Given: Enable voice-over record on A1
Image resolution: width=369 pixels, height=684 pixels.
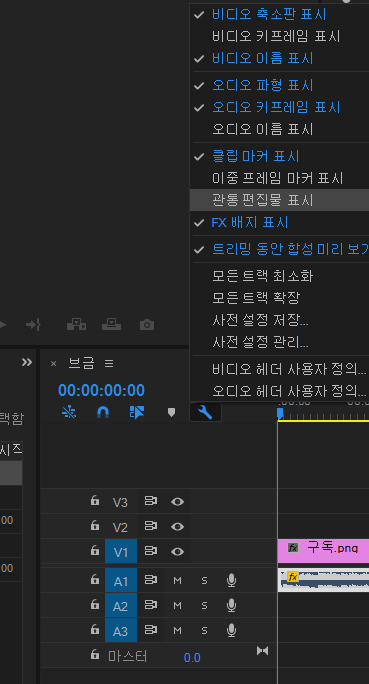Looking at the screenshot, I should (232, 580).
